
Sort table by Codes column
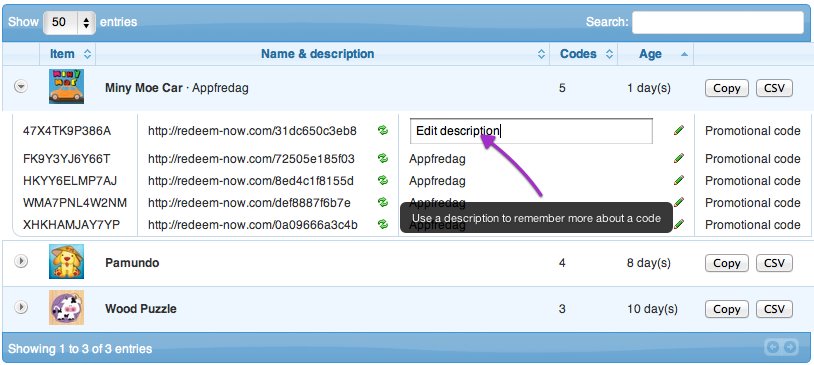584,54
